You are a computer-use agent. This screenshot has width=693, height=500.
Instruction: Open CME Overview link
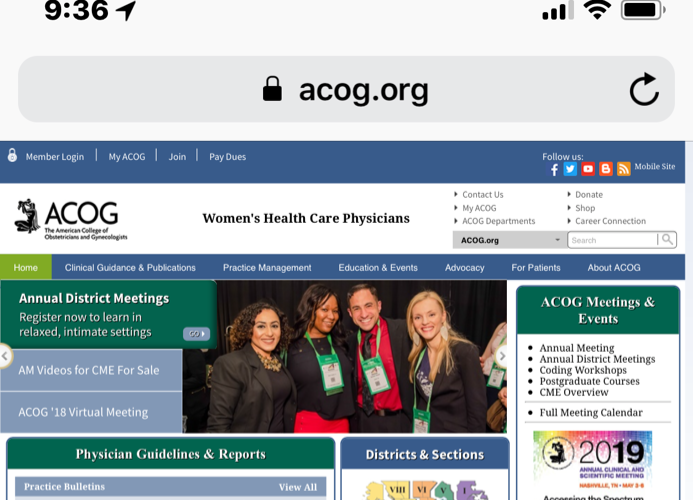pyautogui.click(x=574, y=392)
